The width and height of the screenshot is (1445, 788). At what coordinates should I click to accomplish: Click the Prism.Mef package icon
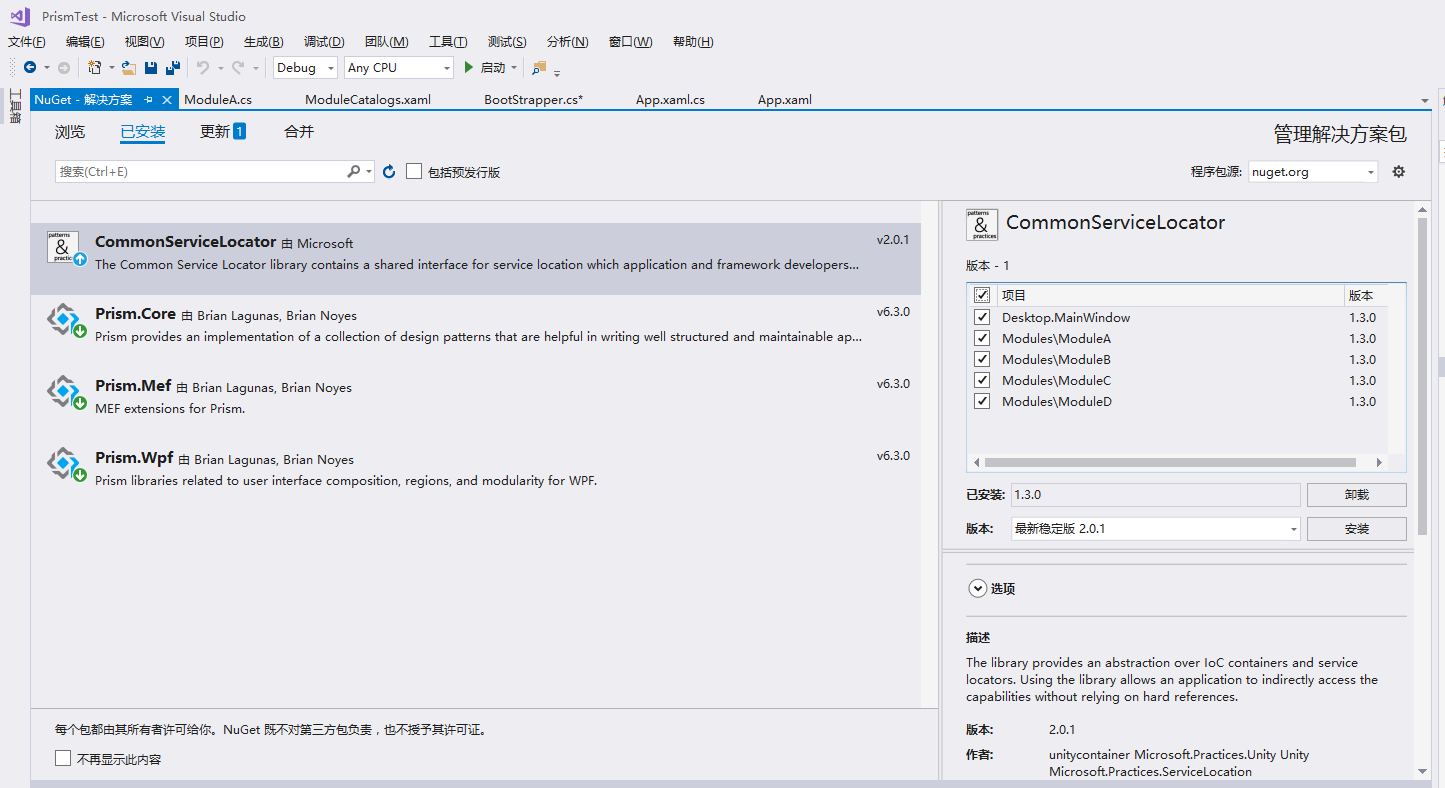click(65, 392)
